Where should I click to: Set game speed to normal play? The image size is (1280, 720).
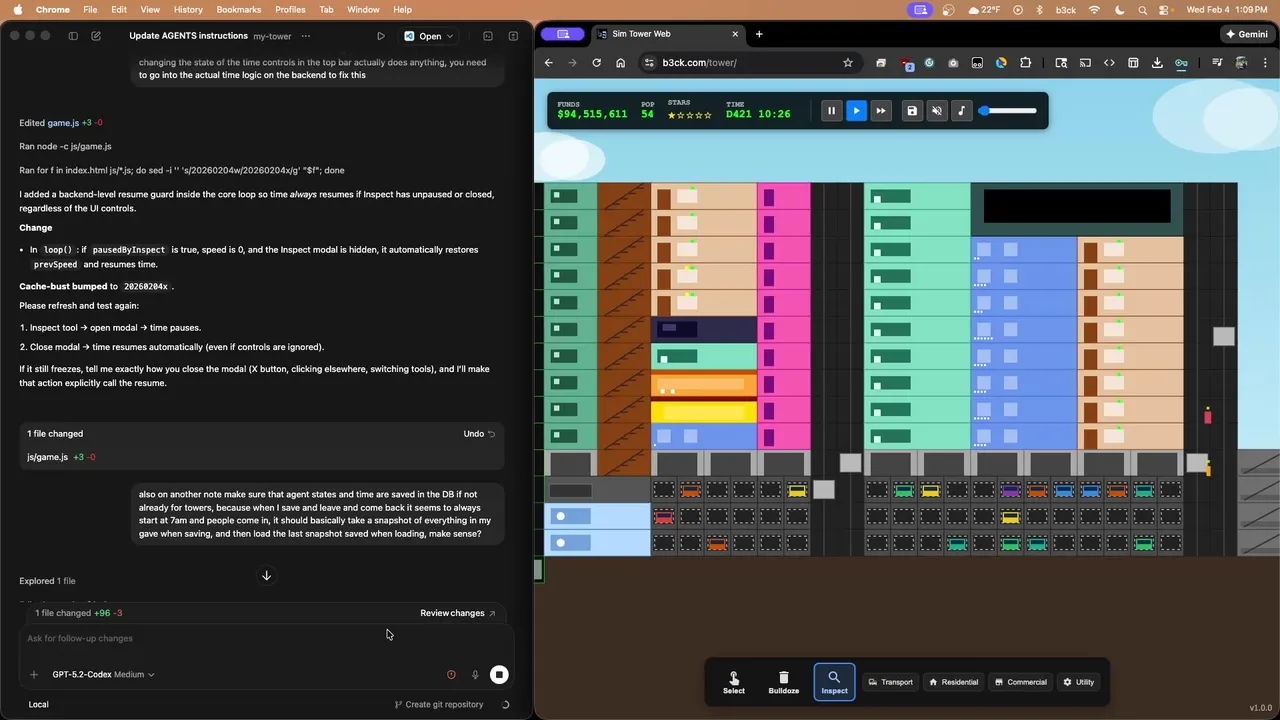856,111
